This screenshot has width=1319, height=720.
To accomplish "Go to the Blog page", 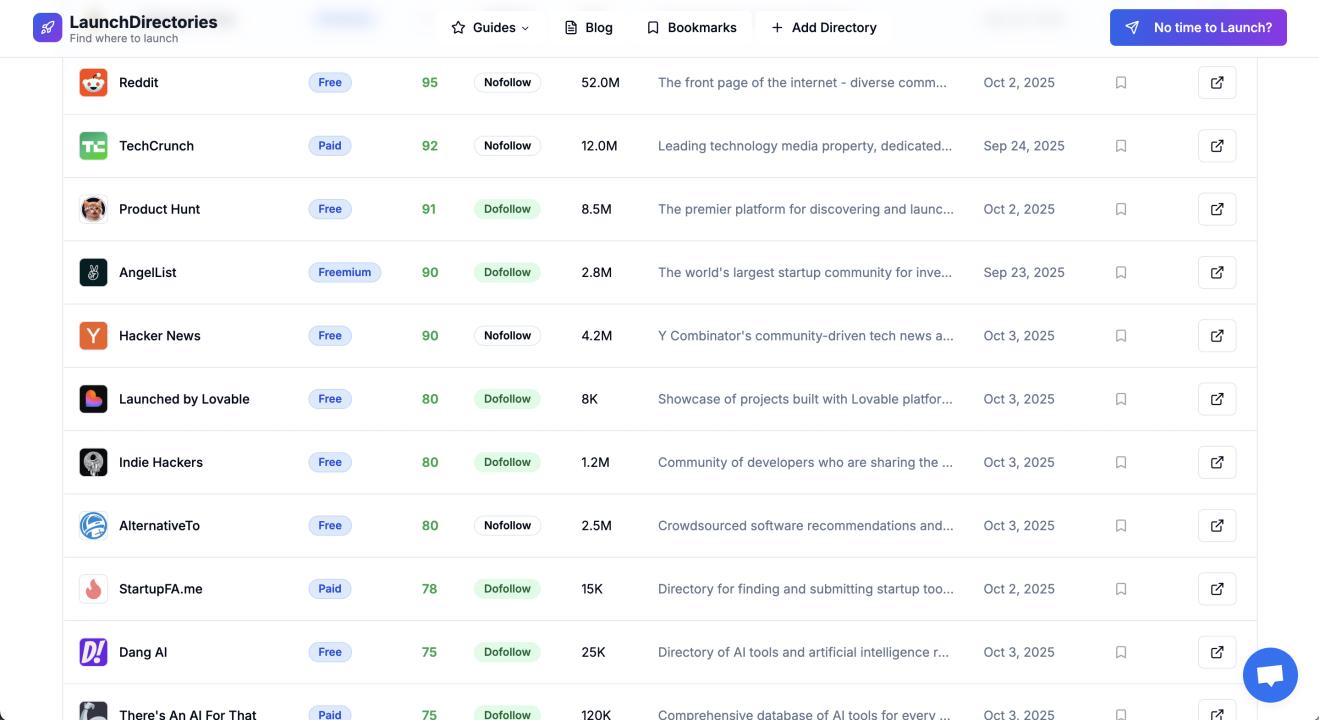I will [x=588, y=28].
